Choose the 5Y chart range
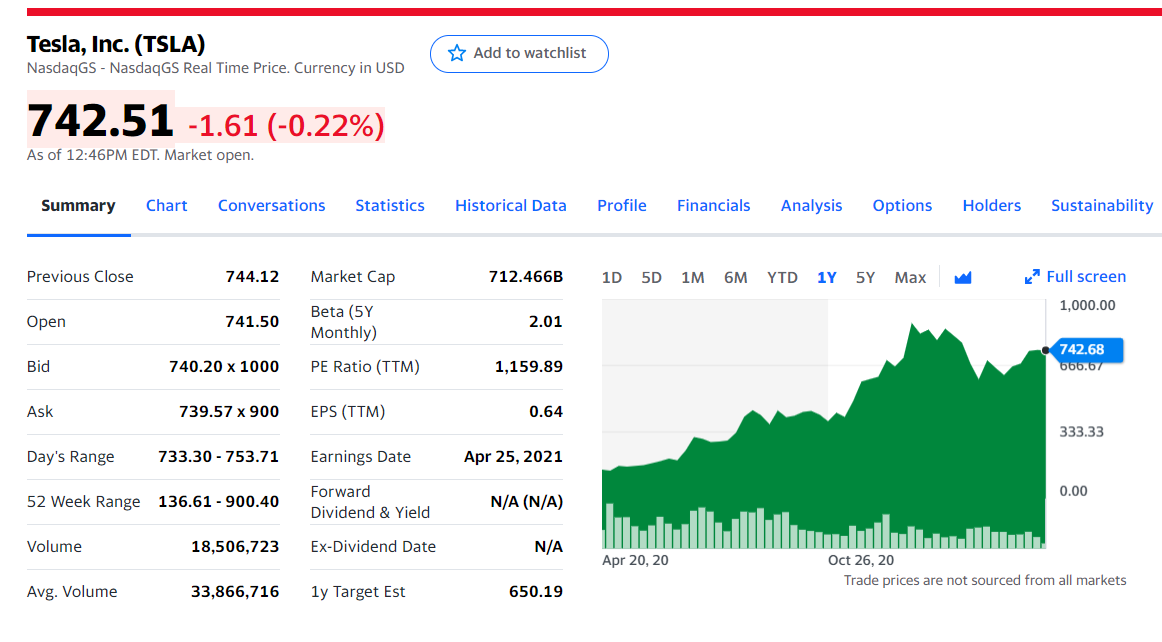 click(x=865, y=277)
